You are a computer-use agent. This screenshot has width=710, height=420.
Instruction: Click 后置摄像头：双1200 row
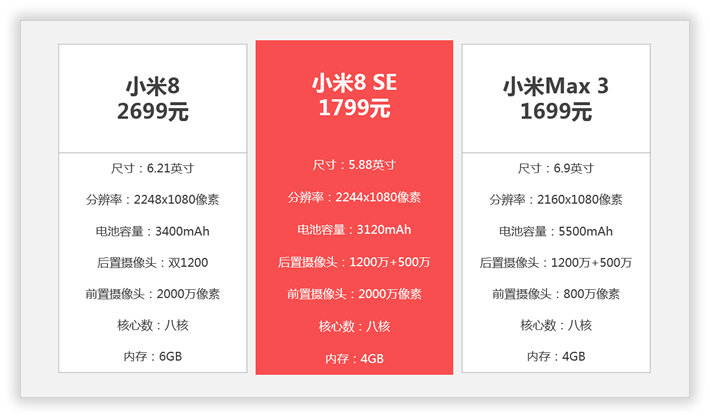[153, 262]
